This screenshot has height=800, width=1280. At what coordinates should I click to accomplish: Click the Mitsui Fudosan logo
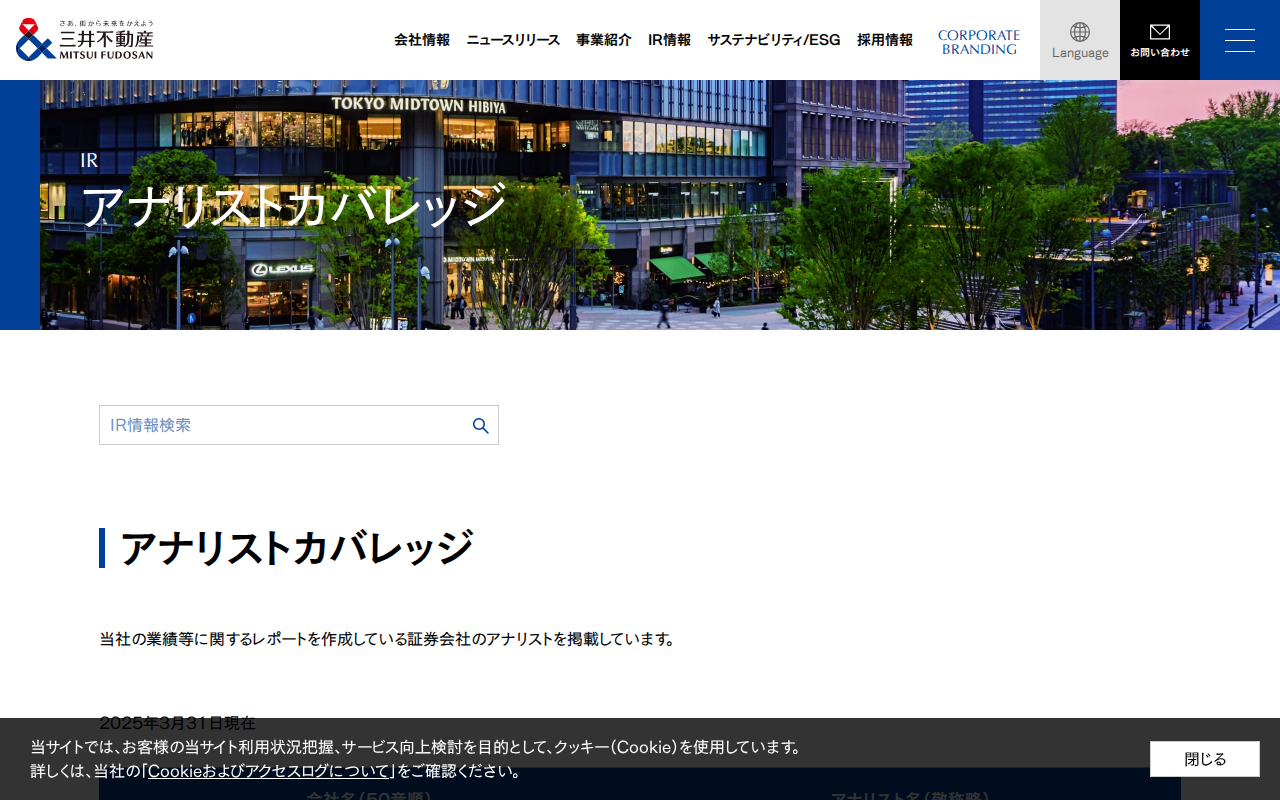(85, 40)
